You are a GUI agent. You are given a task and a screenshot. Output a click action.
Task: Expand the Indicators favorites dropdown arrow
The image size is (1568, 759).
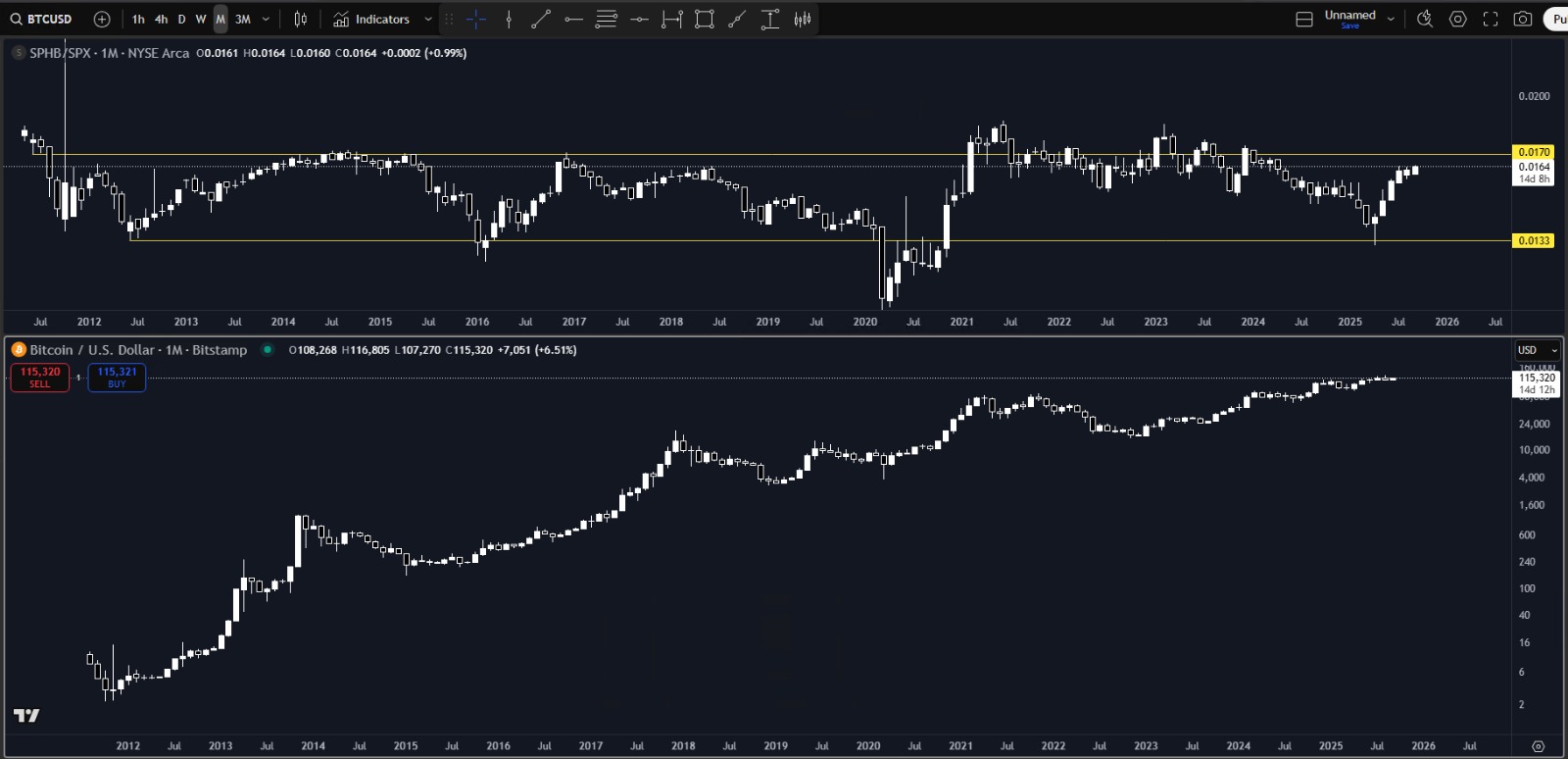click(x=428, y=19)
